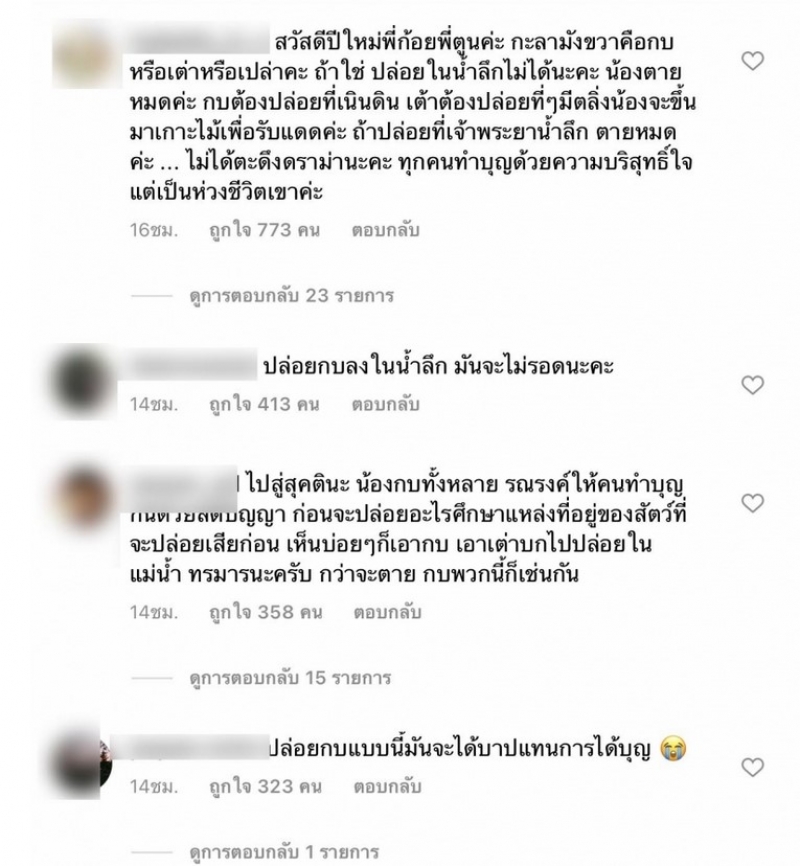Open the third commenter's avatar

84,499
